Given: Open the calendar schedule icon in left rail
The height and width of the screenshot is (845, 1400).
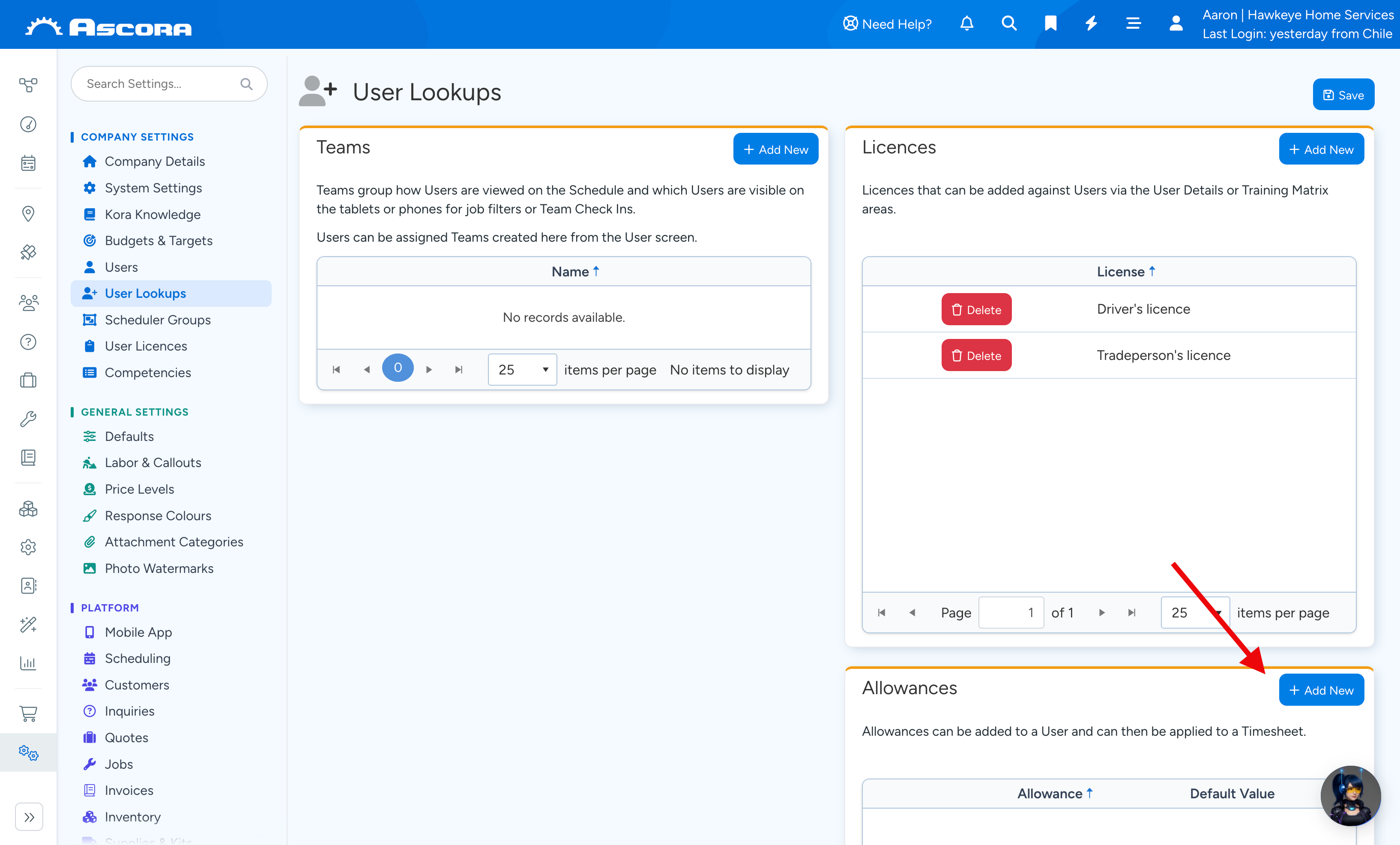Looking at the screenshot, I should (x=28, y=163).
